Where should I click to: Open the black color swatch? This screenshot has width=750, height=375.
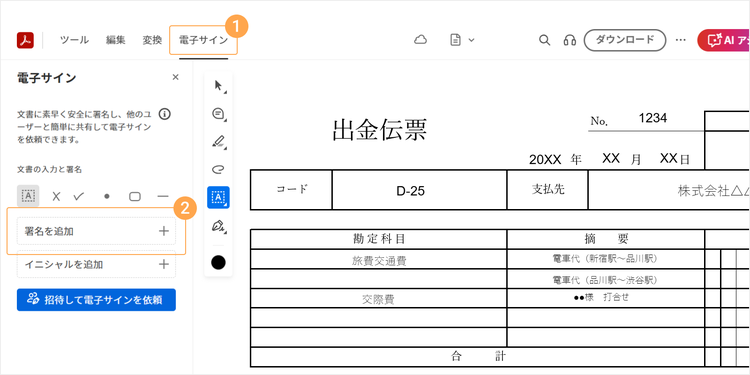(218, 262)
